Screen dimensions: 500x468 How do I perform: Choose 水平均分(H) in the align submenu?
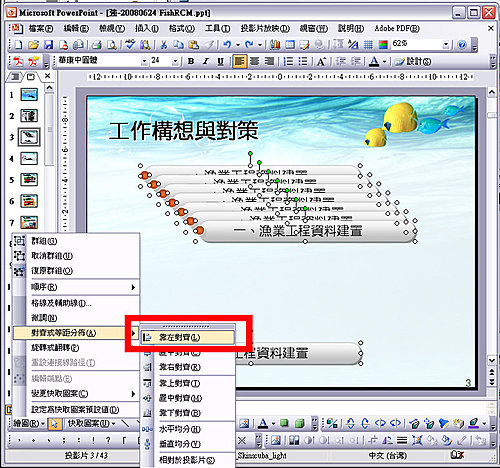pyautogui.click(x=188, y=429)
